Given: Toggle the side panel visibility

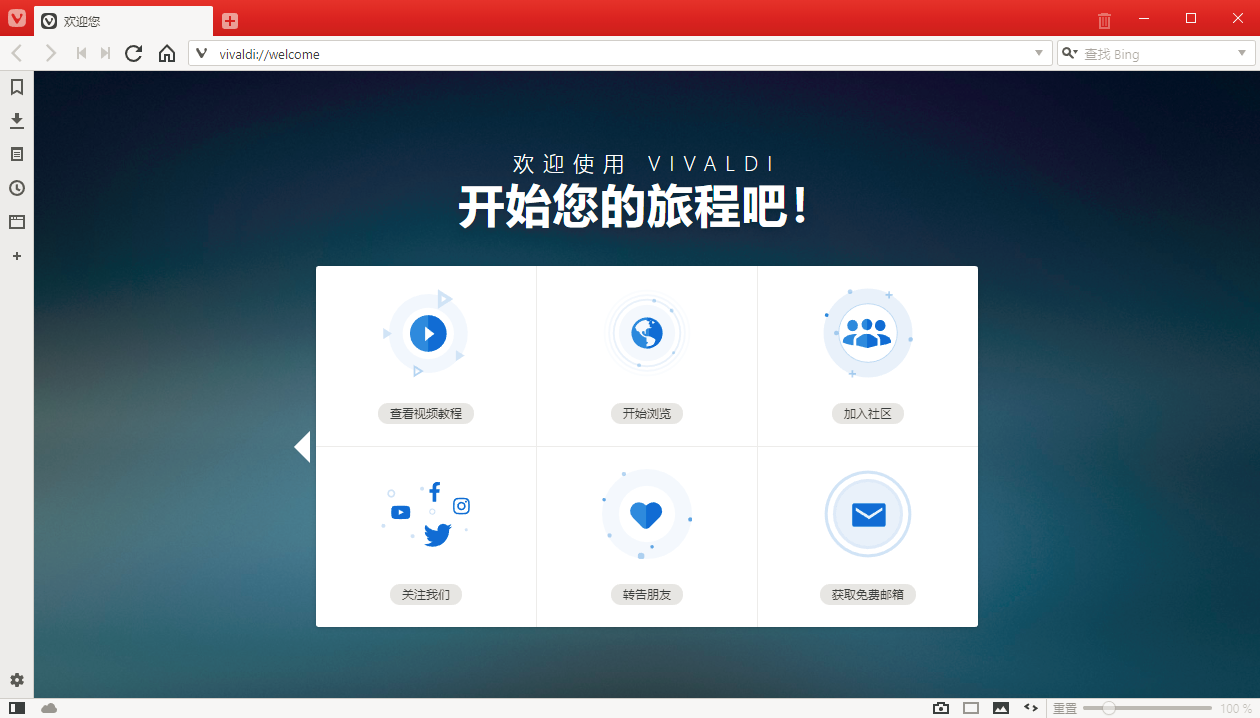Looking at the screenshot, I should (17, 708).
